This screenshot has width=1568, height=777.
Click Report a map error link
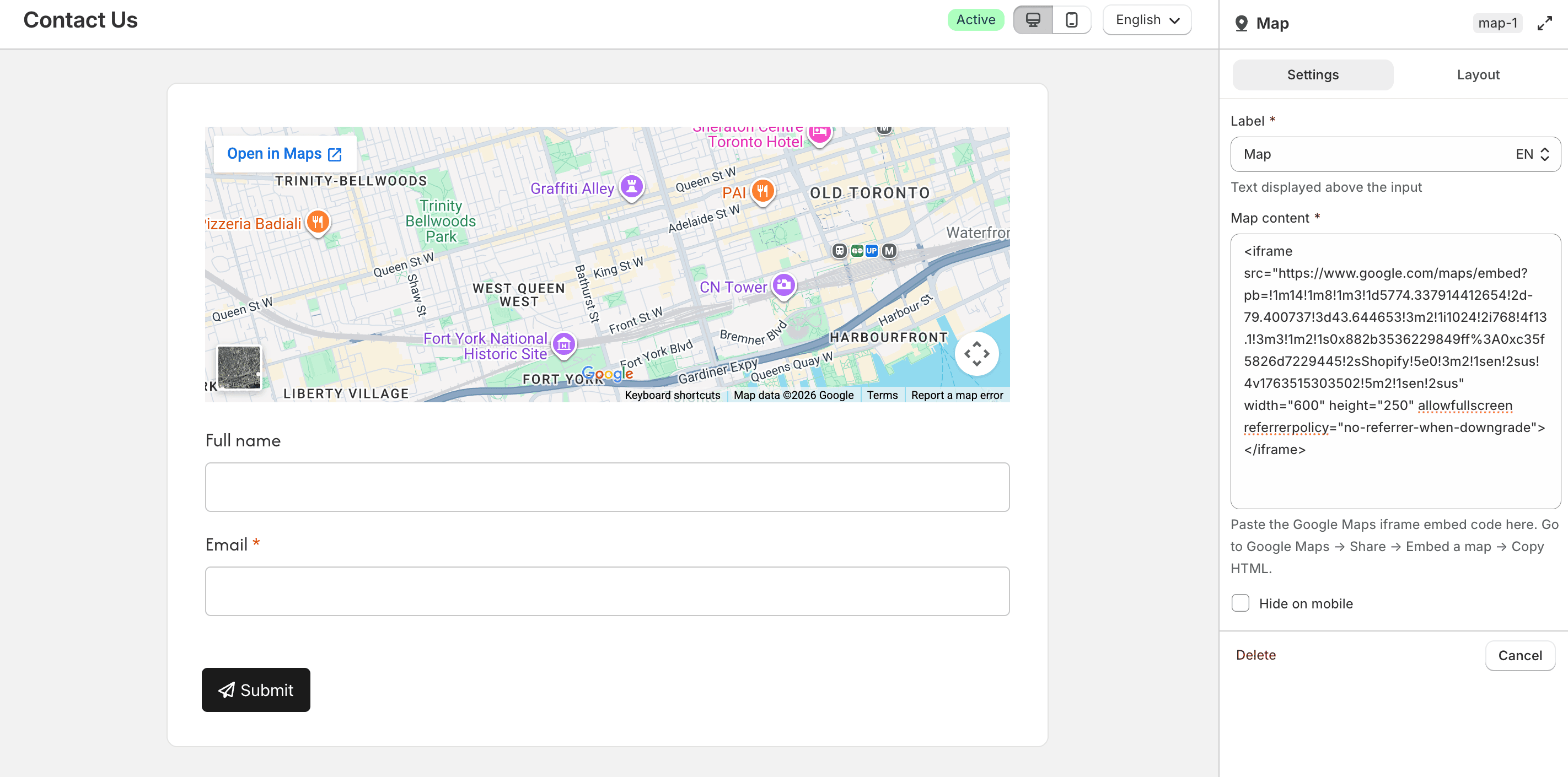coord(956,395)
